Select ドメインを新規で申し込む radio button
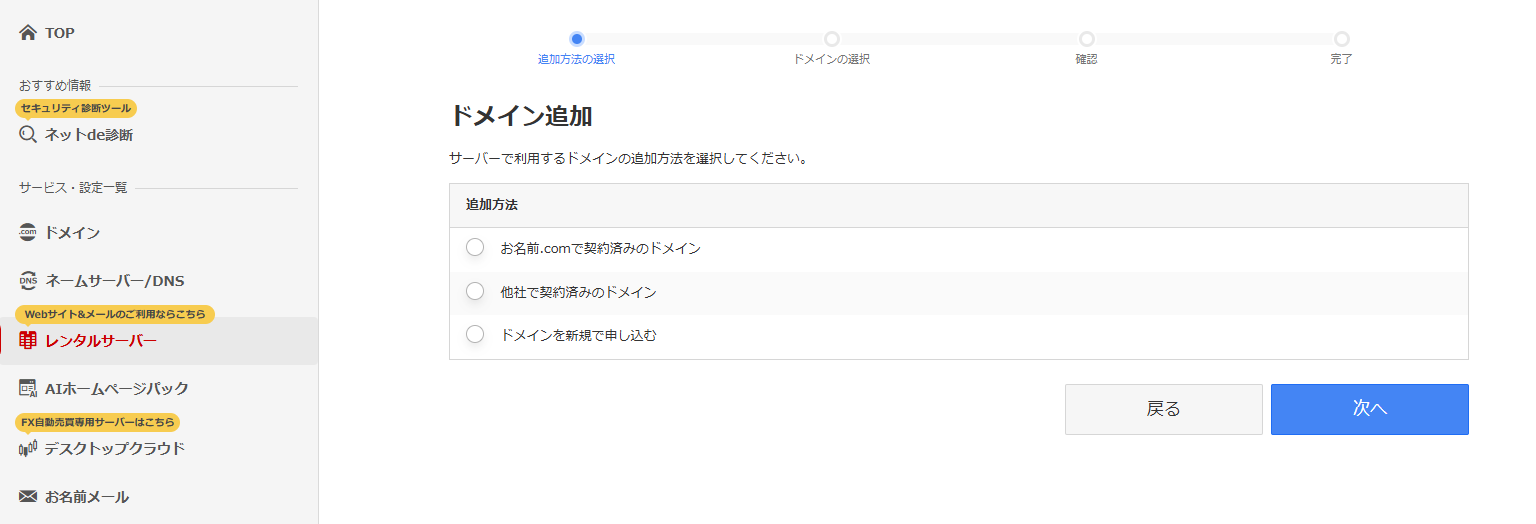The width and height of the screenshot is (1536, 524). point(475,334)
